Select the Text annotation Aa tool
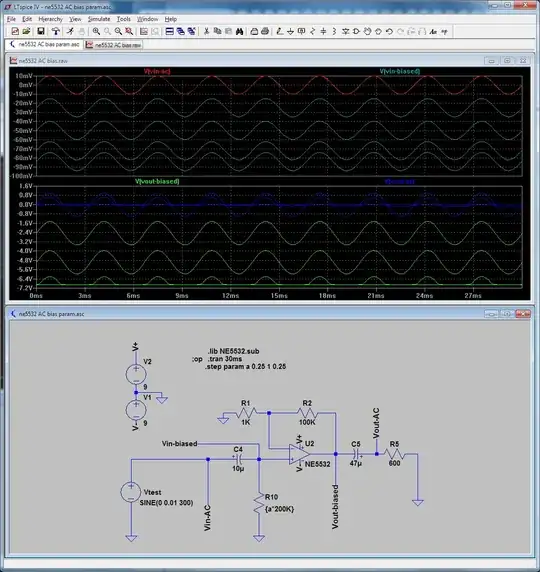 coord(433,31)
